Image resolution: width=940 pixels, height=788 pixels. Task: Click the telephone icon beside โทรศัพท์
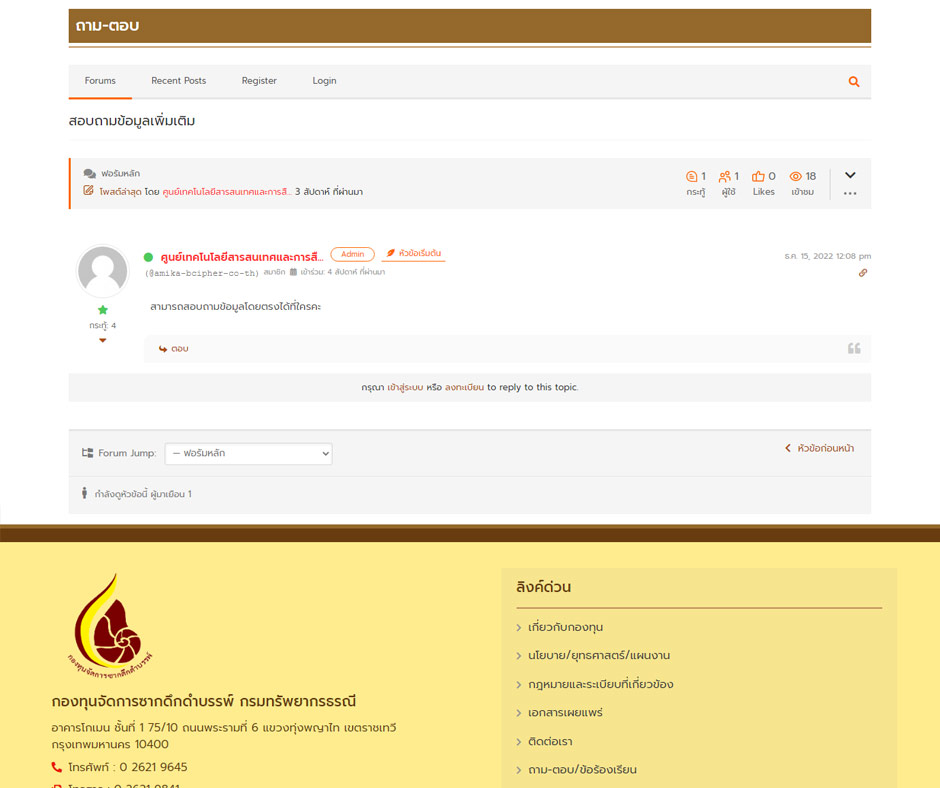56,767
